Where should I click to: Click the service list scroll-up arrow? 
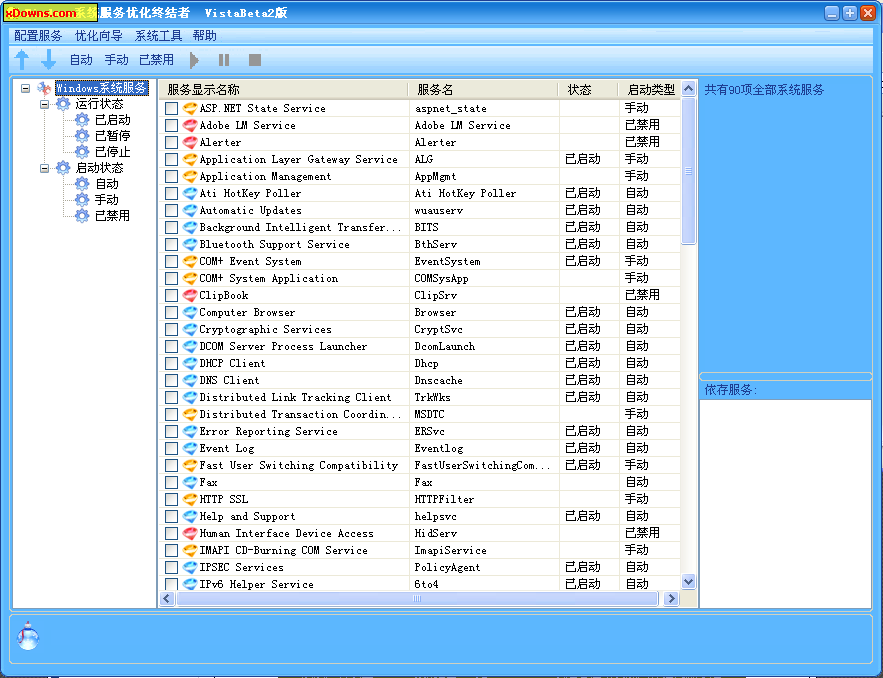point(688,88)
